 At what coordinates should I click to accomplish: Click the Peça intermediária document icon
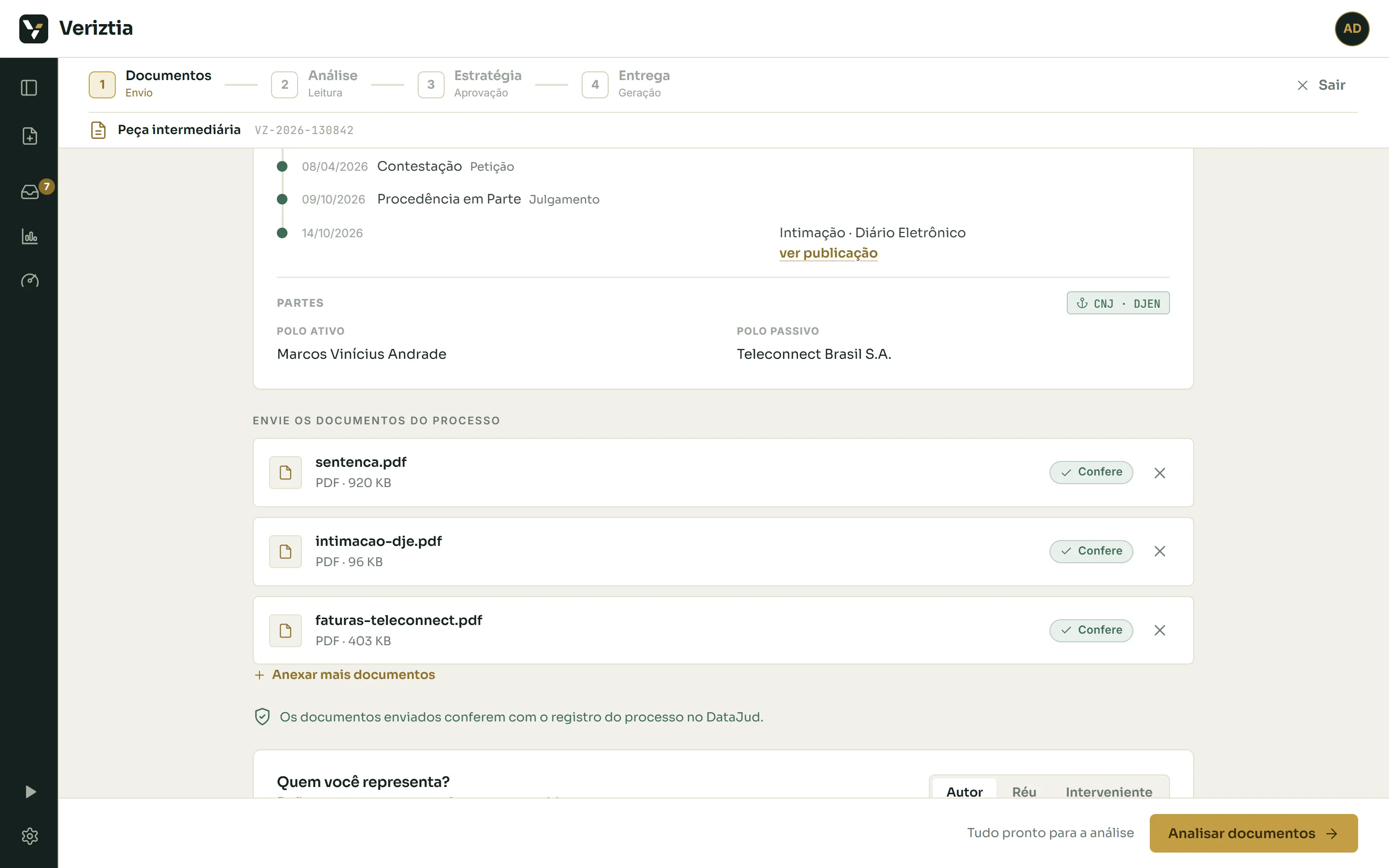pyautogui.click(x=98, y=130)
